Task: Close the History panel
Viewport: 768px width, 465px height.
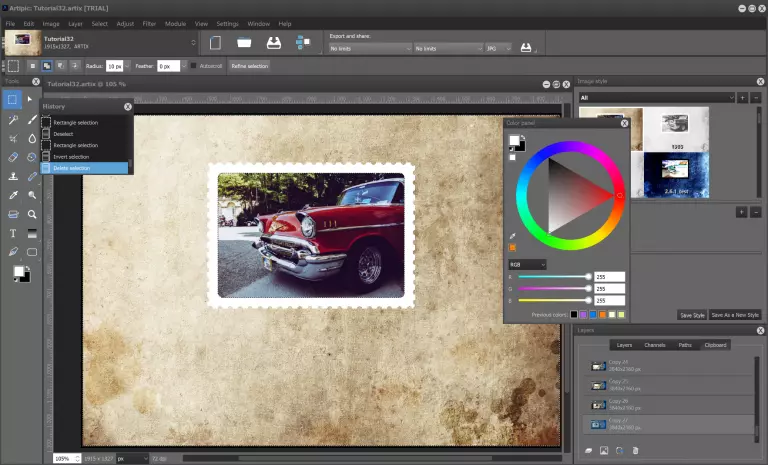Action: pos(128,106)
